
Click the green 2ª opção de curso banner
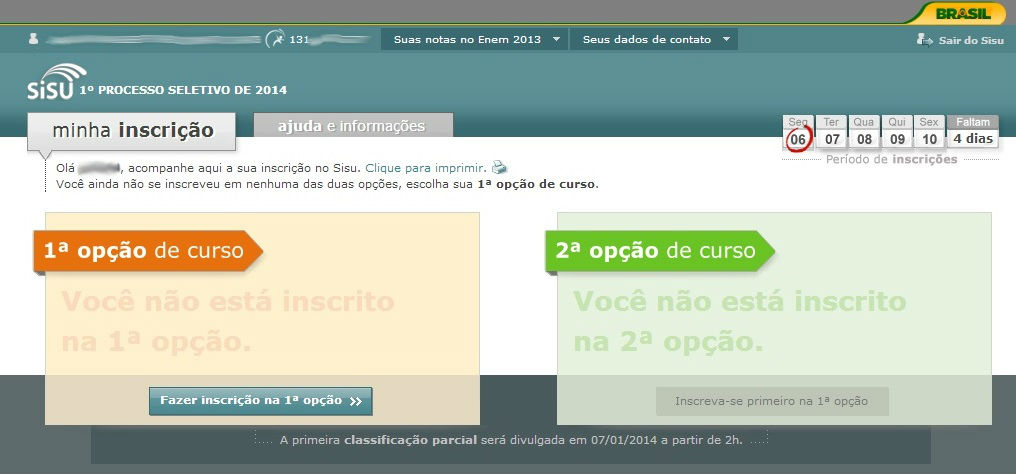(x=660, y=251)
